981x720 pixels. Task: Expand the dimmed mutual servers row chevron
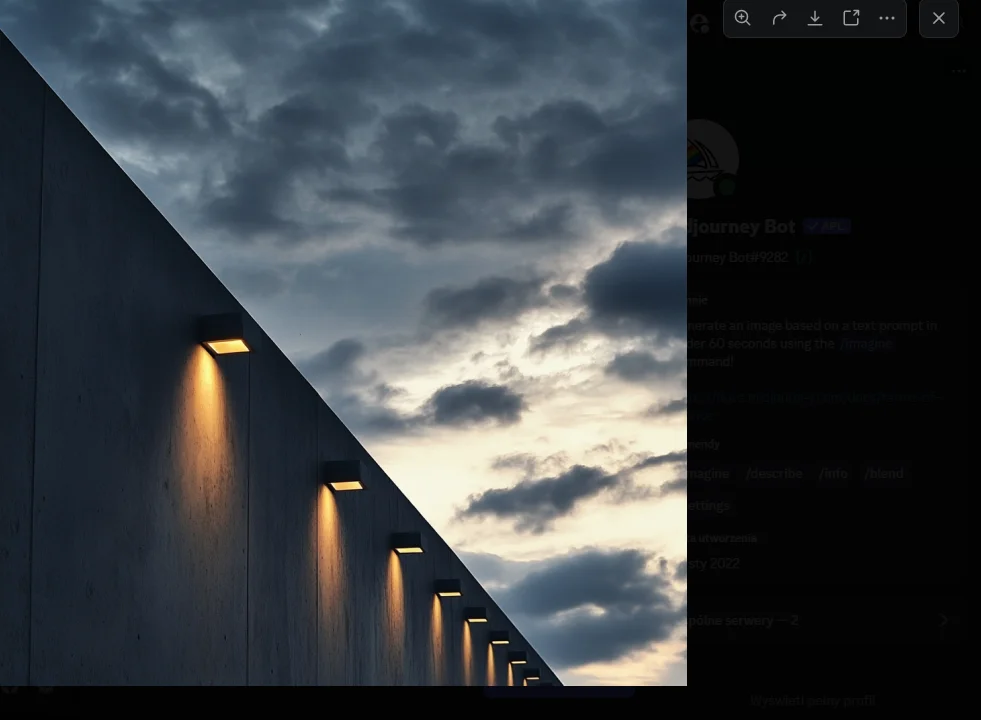pyautogui.click(x=944, y=621)
